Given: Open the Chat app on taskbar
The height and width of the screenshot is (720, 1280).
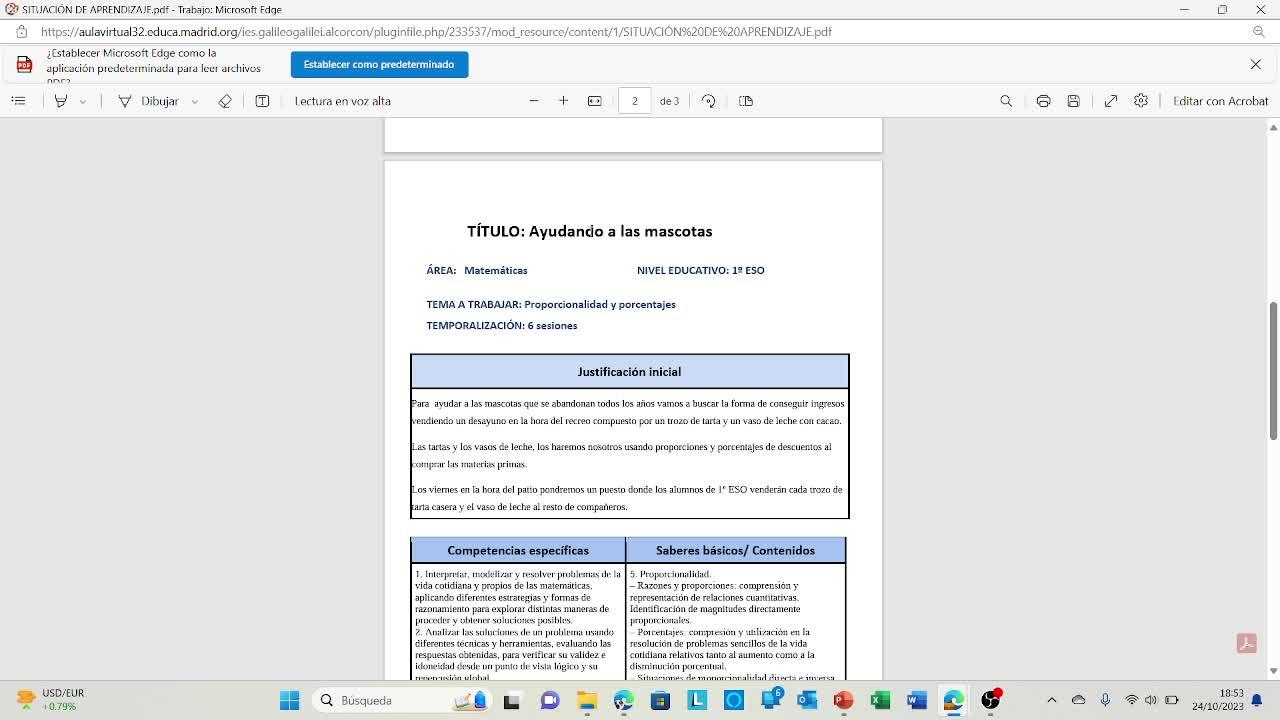Looking at the screenshot, I should point(550,700).
